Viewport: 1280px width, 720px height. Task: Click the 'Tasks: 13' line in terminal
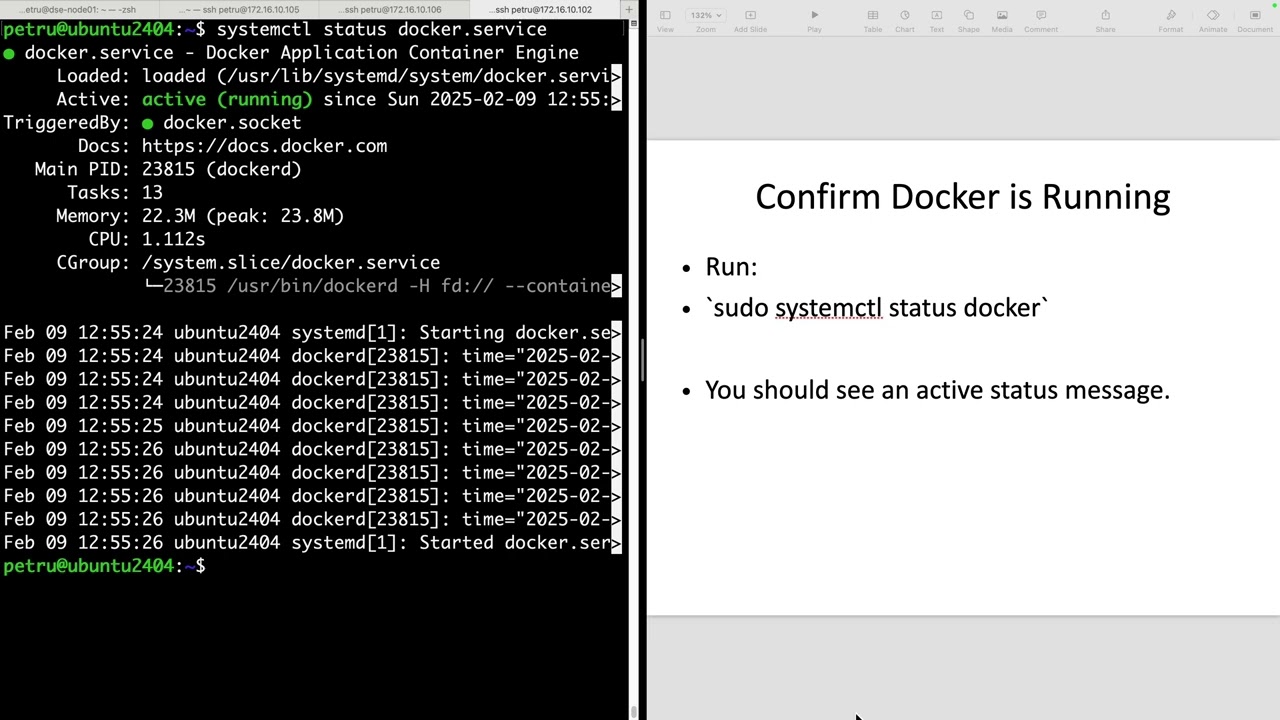click(x=114, y=192)
